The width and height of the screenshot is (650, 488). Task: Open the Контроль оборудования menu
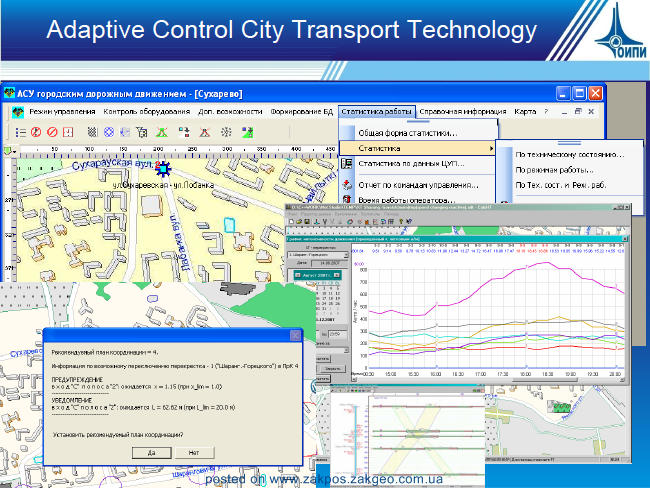click(x=146, y=112)
